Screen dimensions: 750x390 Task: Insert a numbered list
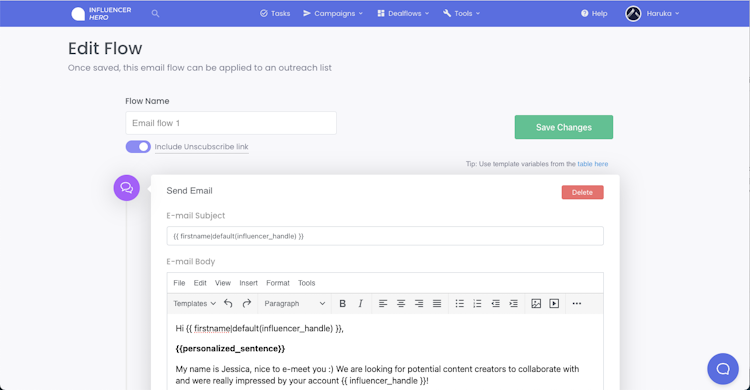[x=477, y=303]
